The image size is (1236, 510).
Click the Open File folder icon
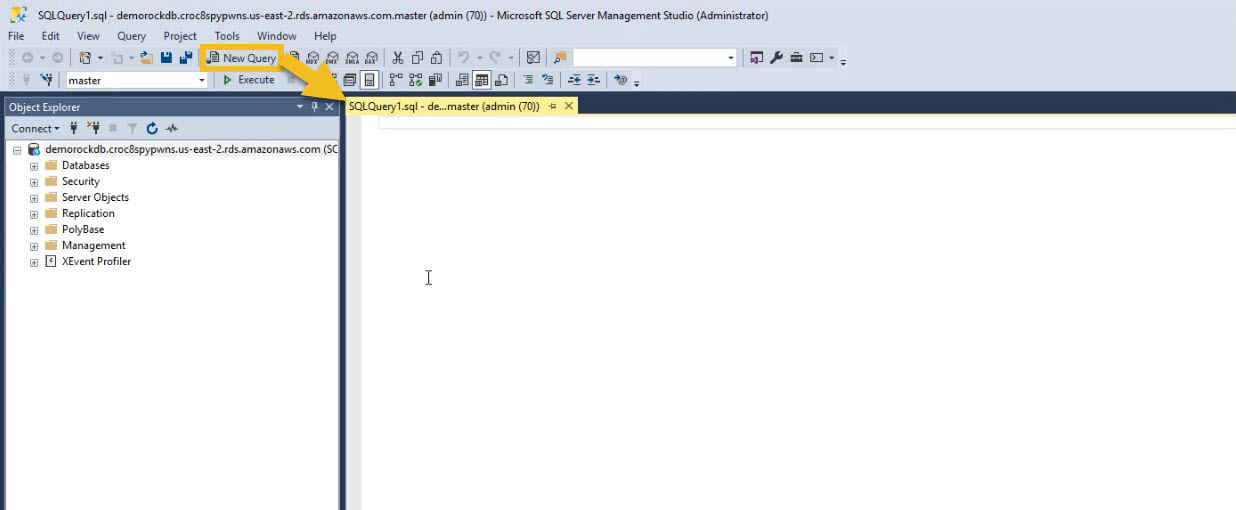[145, 58]
